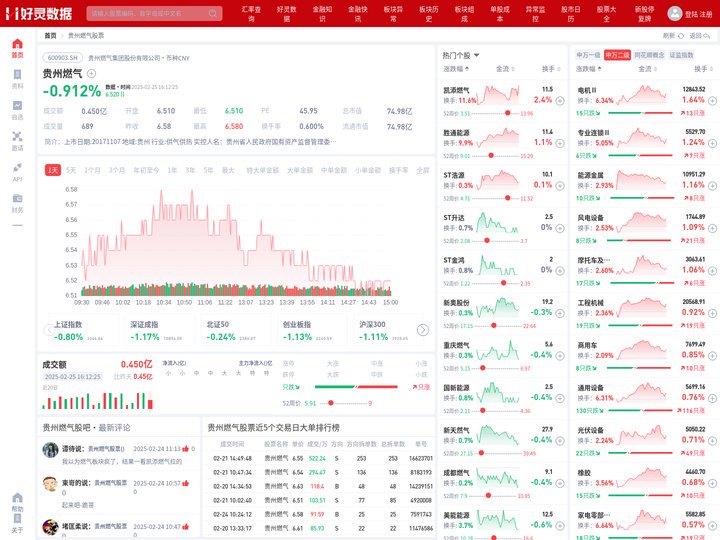720x540 pixels.
Task: Switch to 申万一级 tab
Action: (588, 55)
